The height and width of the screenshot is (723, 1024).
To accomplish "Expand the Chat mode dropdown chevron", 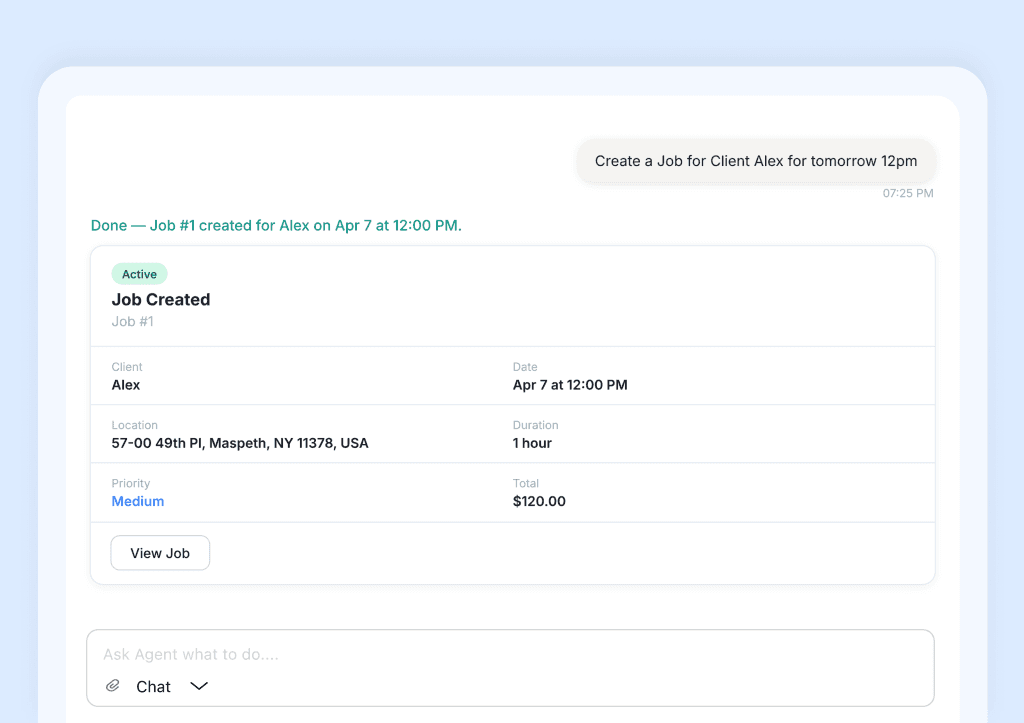I will pyautogui.click(x=198, y=687).
